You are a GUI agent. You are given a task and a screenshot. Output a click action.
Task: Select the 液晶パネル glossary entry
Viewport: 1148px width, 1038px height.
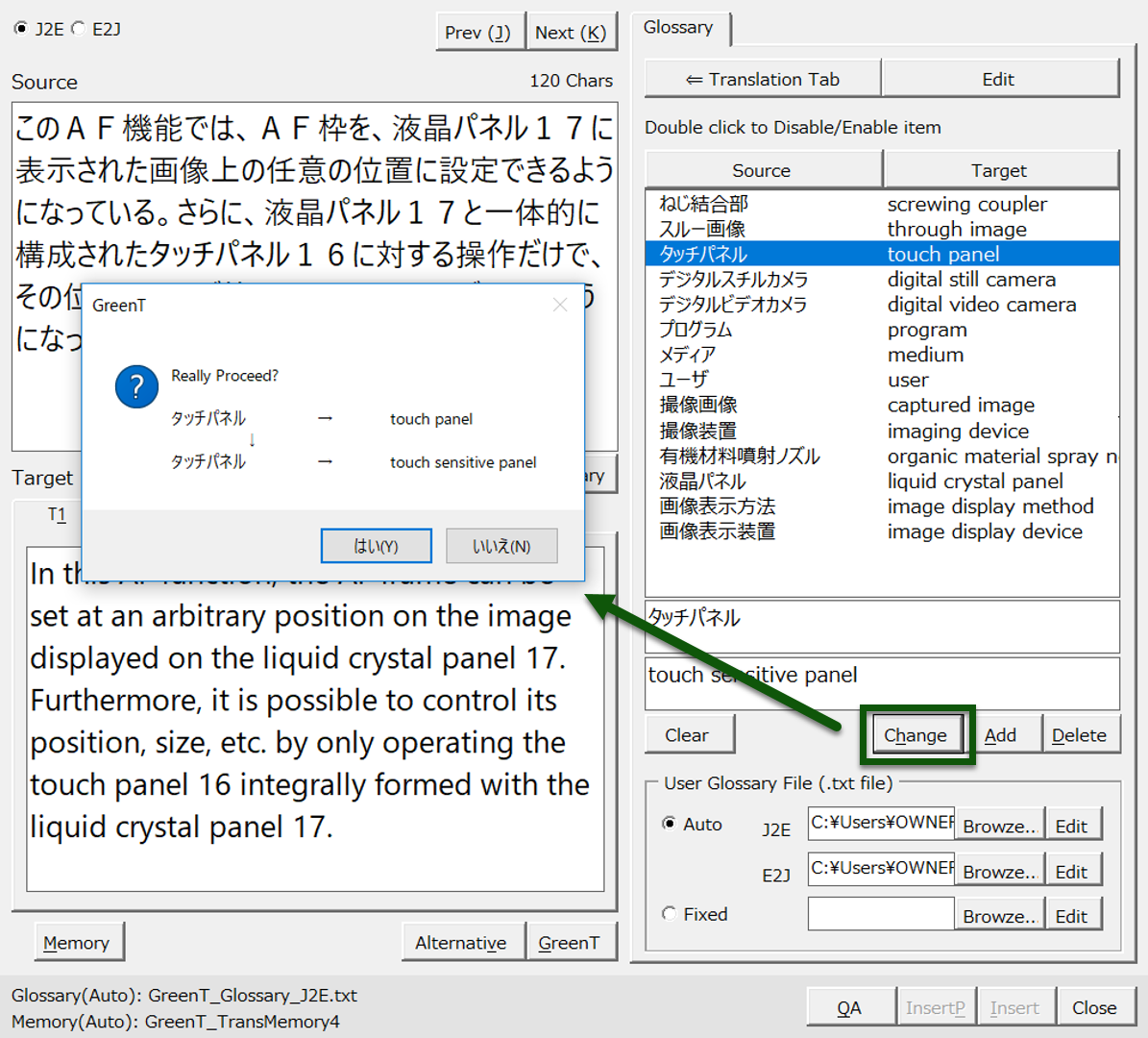[702, 481]
